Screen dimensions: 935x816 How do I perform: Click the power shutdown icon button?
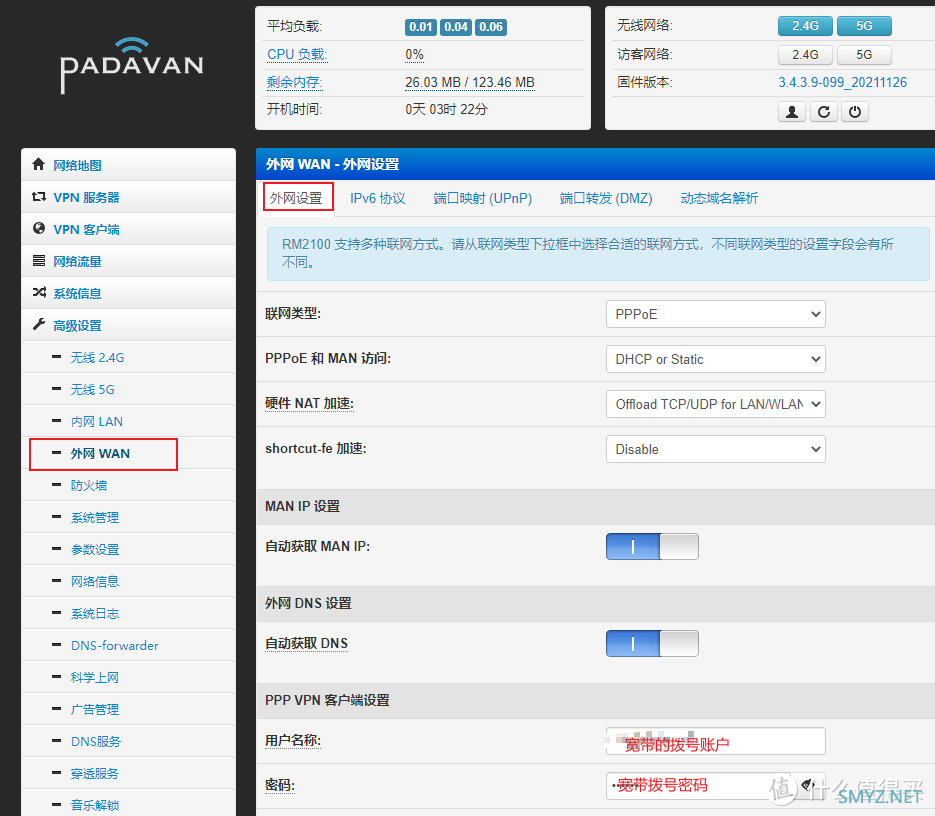854,112
